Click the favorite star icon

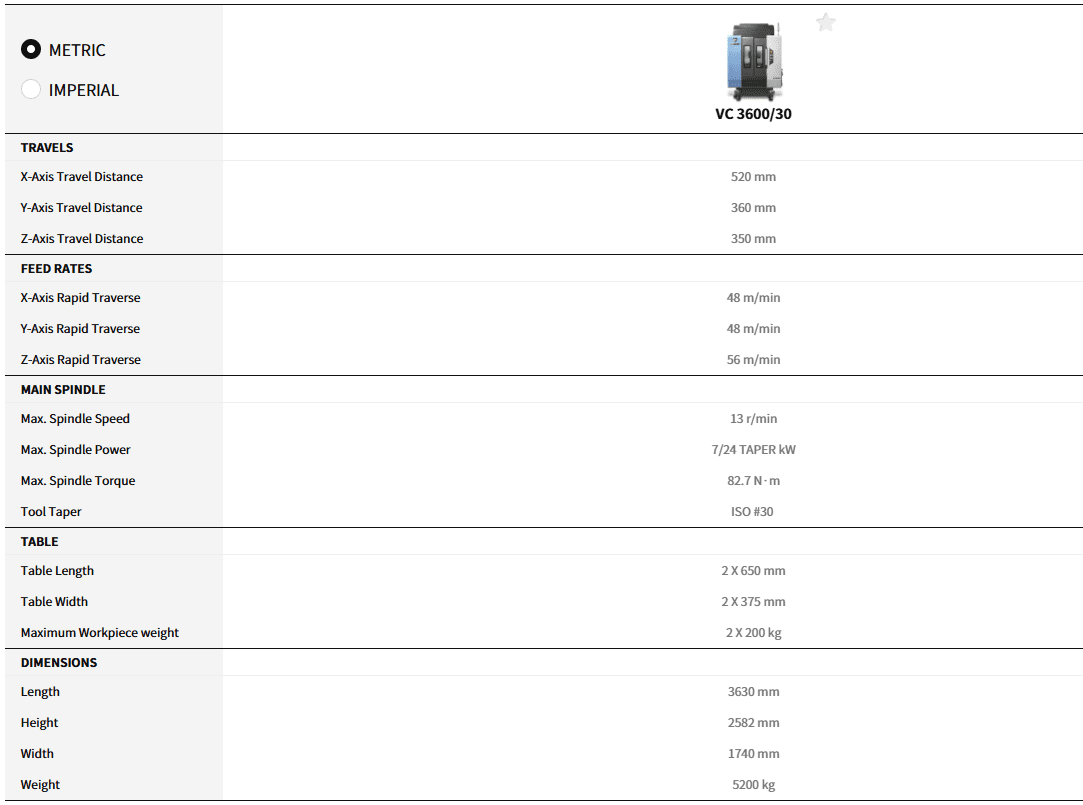[x=825, y=23]
